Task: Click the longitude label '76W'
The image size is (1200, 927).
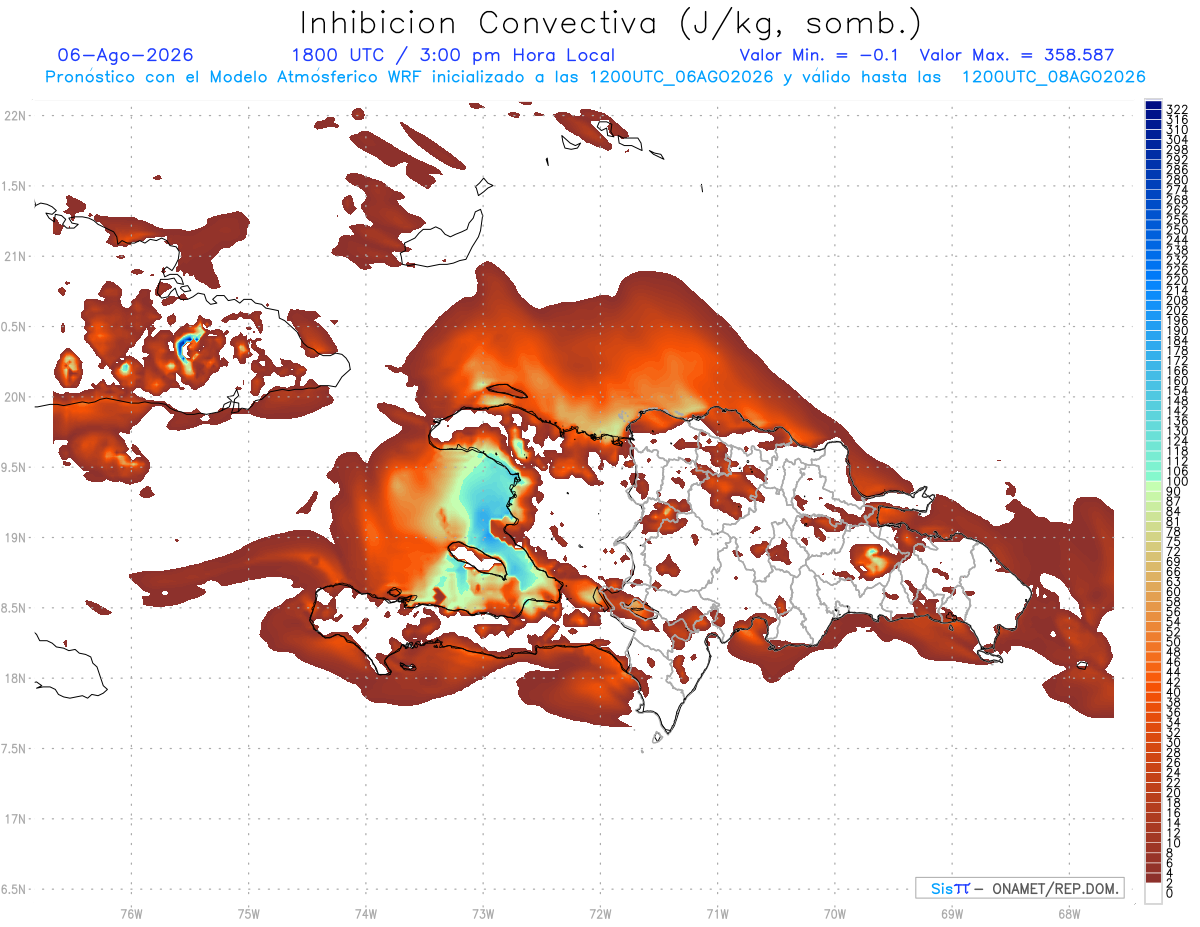Action: click(x=131, y=912)
